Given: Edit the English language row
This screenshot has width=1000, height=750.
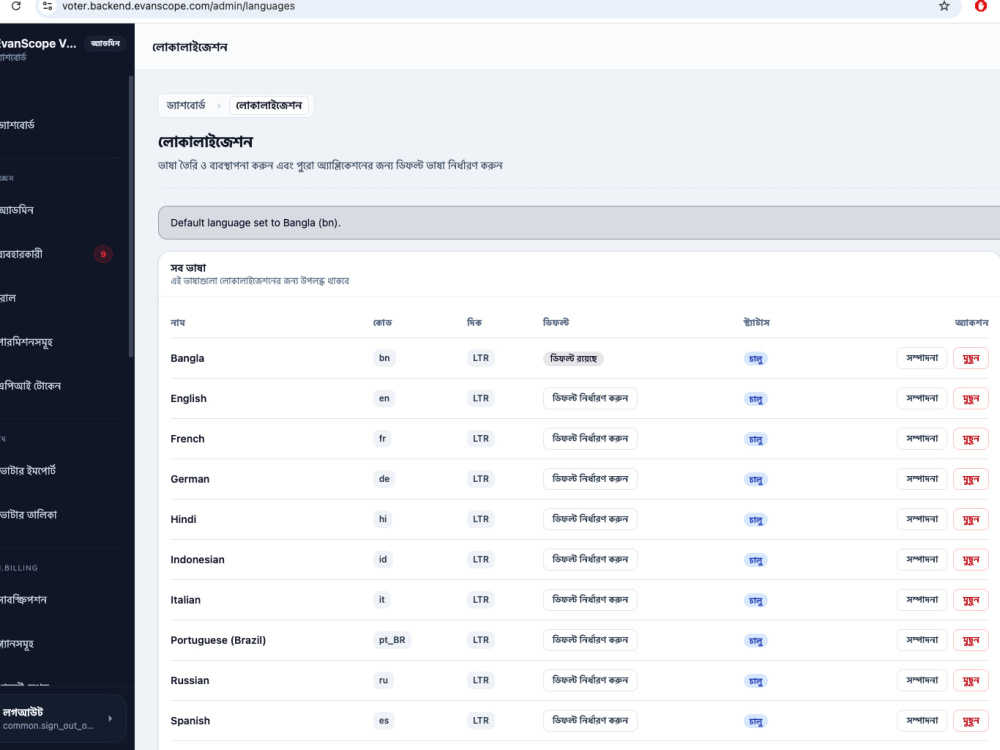Looking at the screenshot, I should click(x=922, y=399).
